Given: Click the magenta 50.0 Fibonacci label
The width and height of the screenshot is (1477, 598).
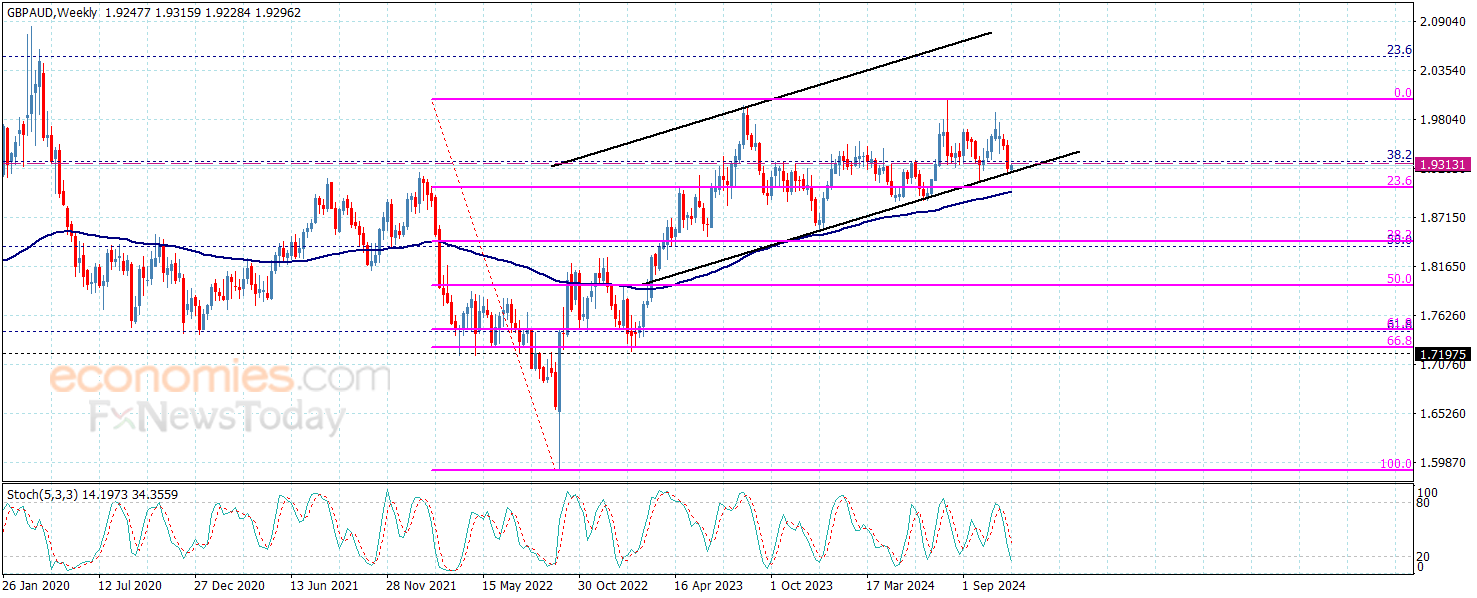Looking at the screenshot, I should tap(1399, 279).
